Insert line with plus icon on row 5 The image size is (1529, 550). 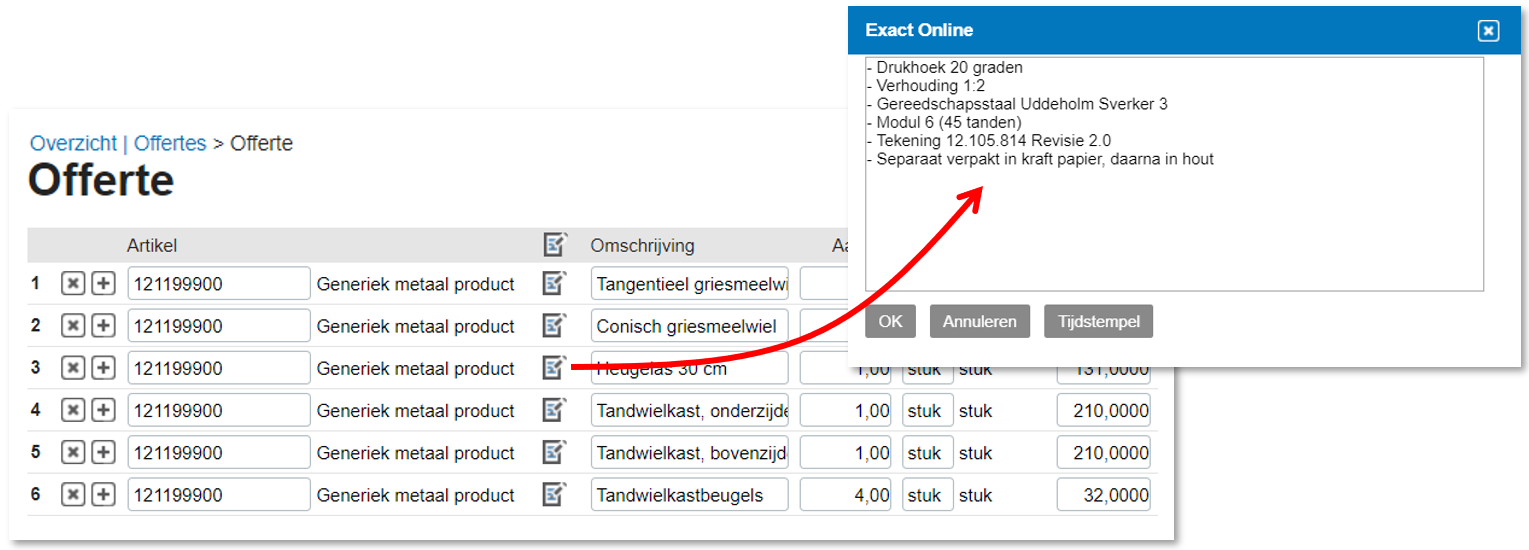[103, 452]
